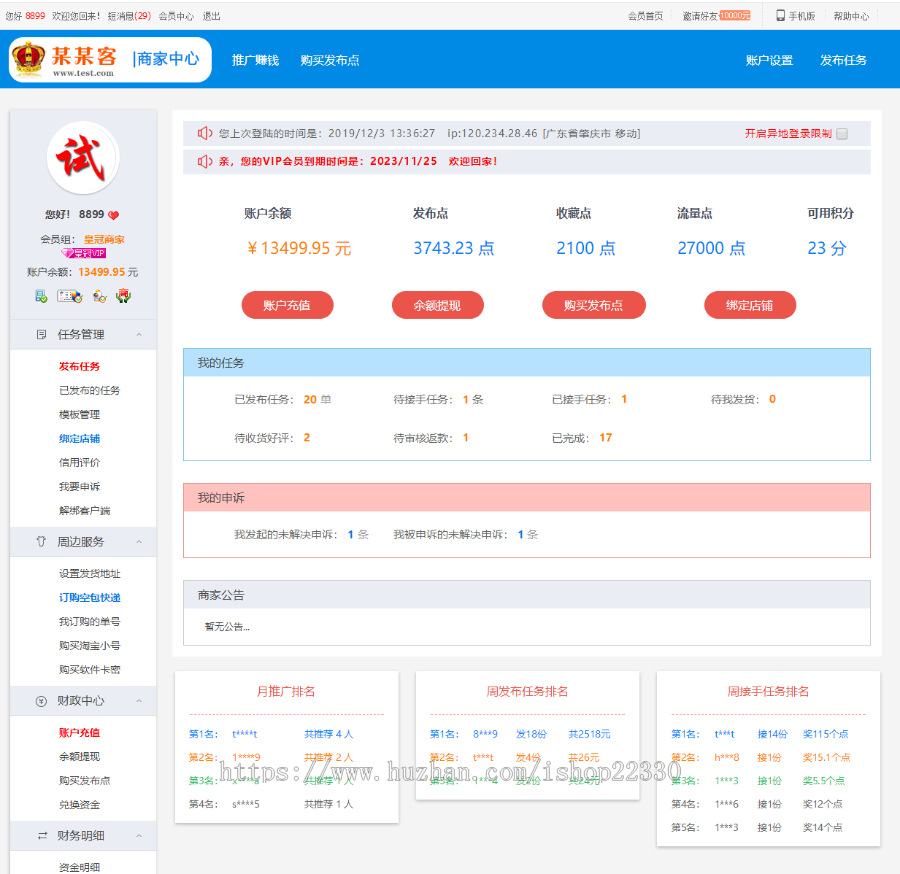Select 信用评价 in sidebar
900x874 pixels.
79,463
